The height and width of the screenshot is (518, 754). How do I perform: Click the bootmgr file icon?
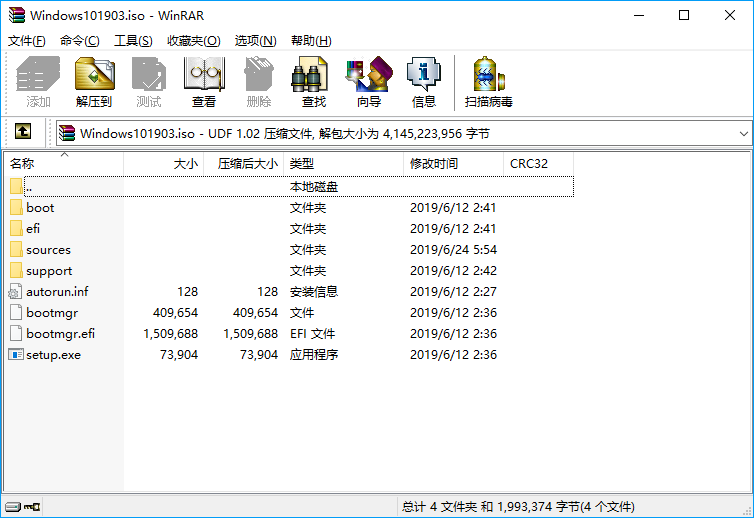(x=16, y=312)
